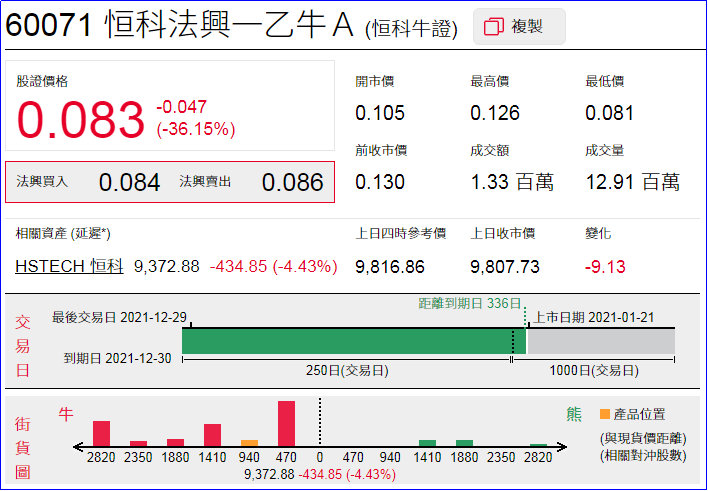
Task: Click the warrant price 0.083
Action: pyautogui.click(x=80, y=120)
